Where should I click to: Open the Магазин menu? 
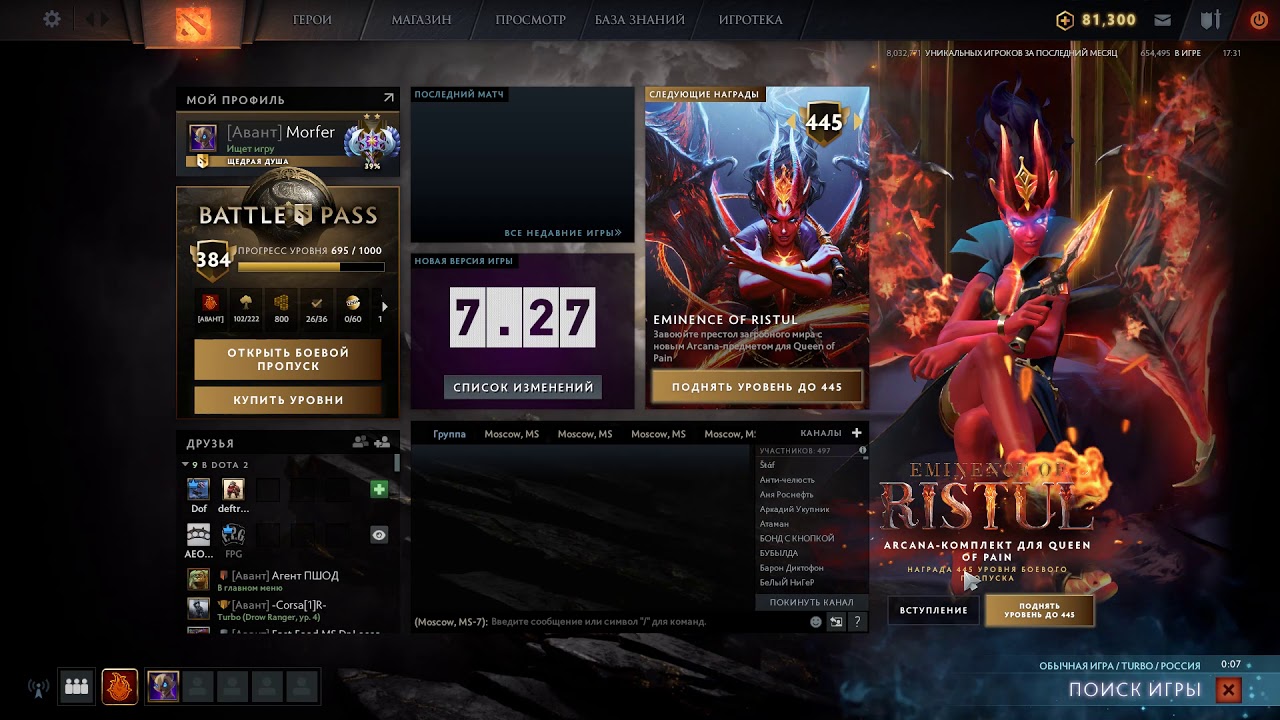tap(421, 20)
